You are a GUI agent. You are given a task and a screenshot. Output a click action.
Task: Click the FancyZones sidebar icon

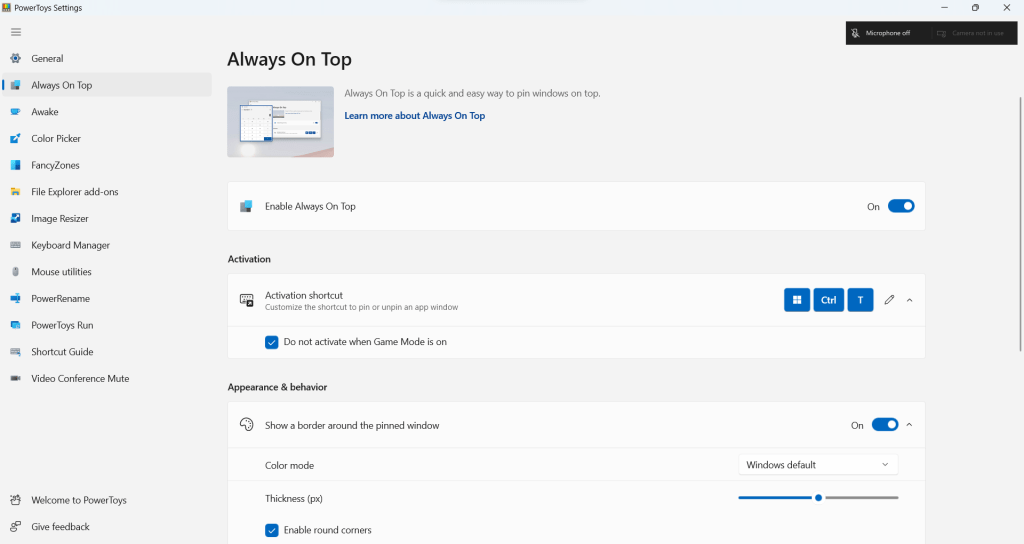[16, 165]
